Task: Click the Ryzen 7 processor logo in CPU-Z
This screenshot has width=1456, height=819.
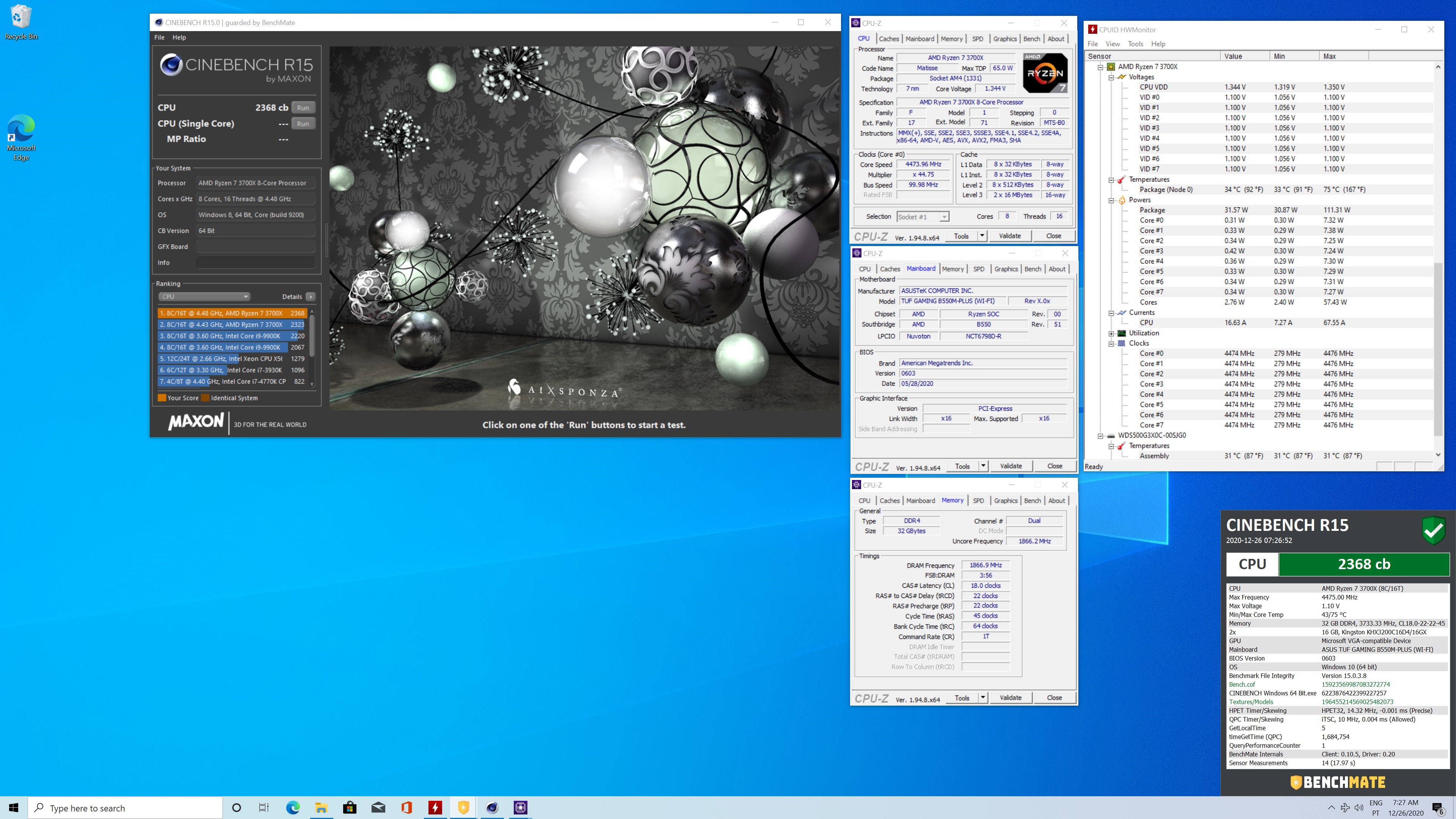Action: coord(1045,72)
